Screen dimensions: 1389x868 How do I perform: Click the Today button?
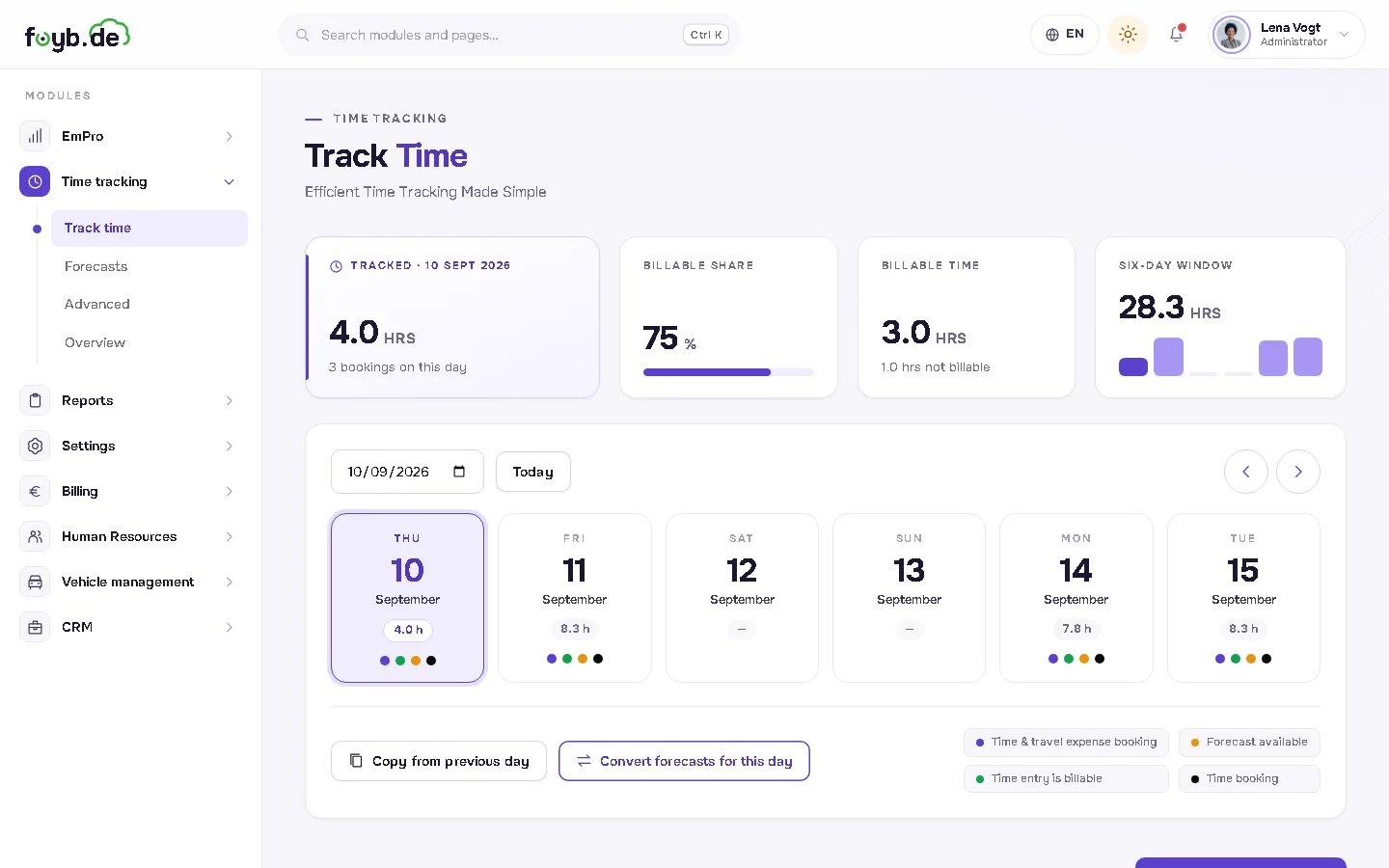coord(533,472)
